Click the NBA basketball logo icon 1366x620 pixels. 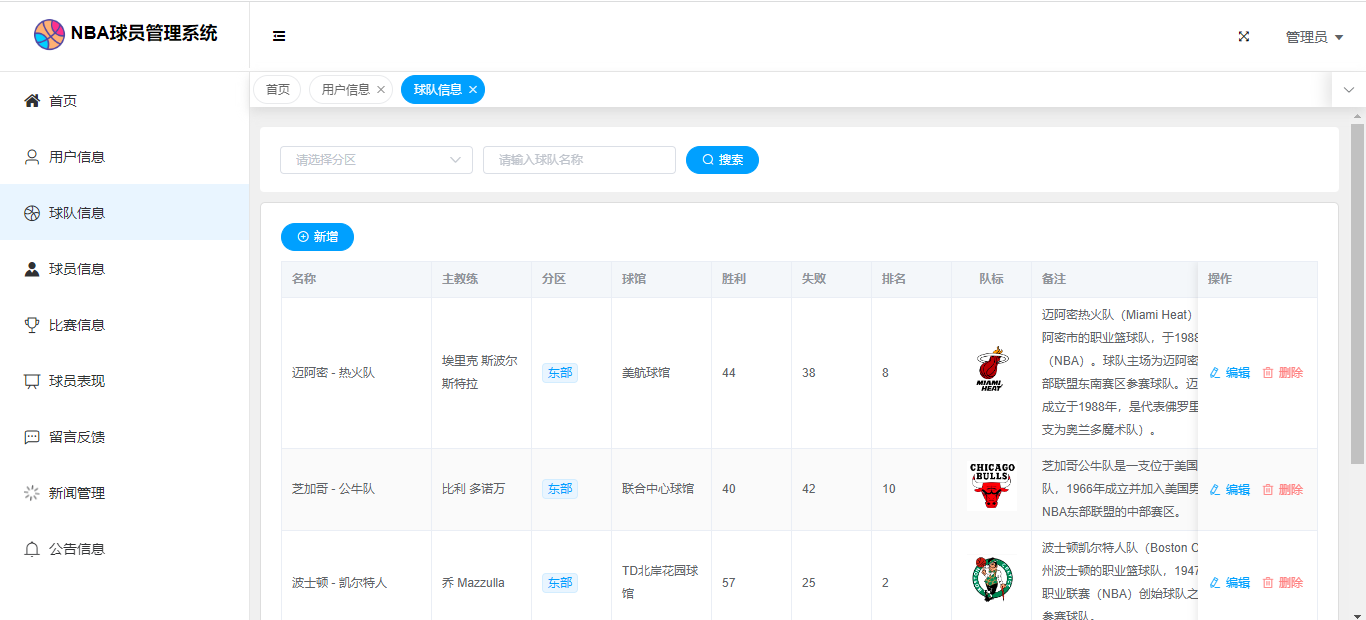pos(49,34)
